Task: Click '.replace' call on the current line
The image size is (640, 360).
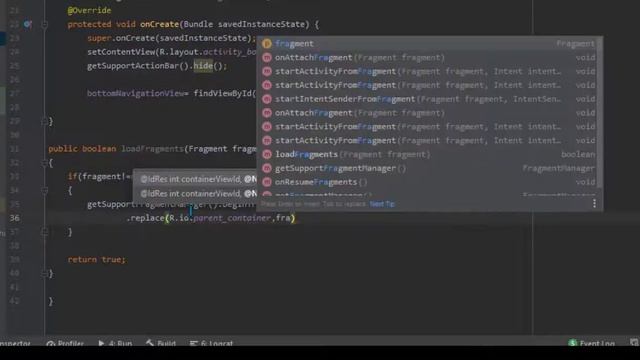Action: 145,218
